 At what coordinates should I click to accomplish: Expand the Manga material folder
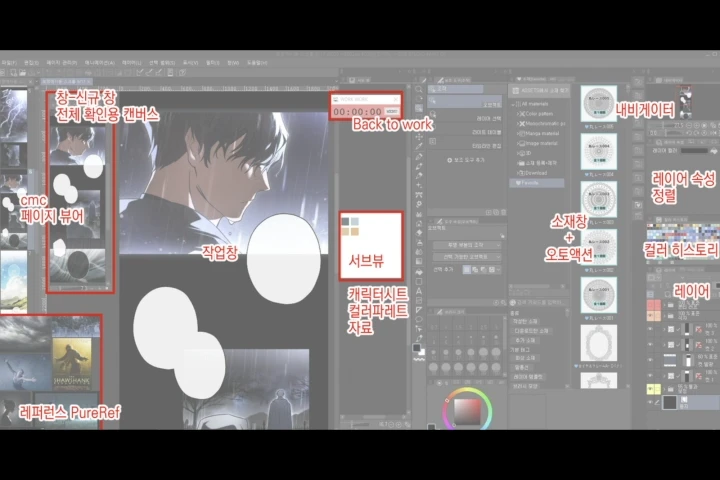click(x=518, y=133)
